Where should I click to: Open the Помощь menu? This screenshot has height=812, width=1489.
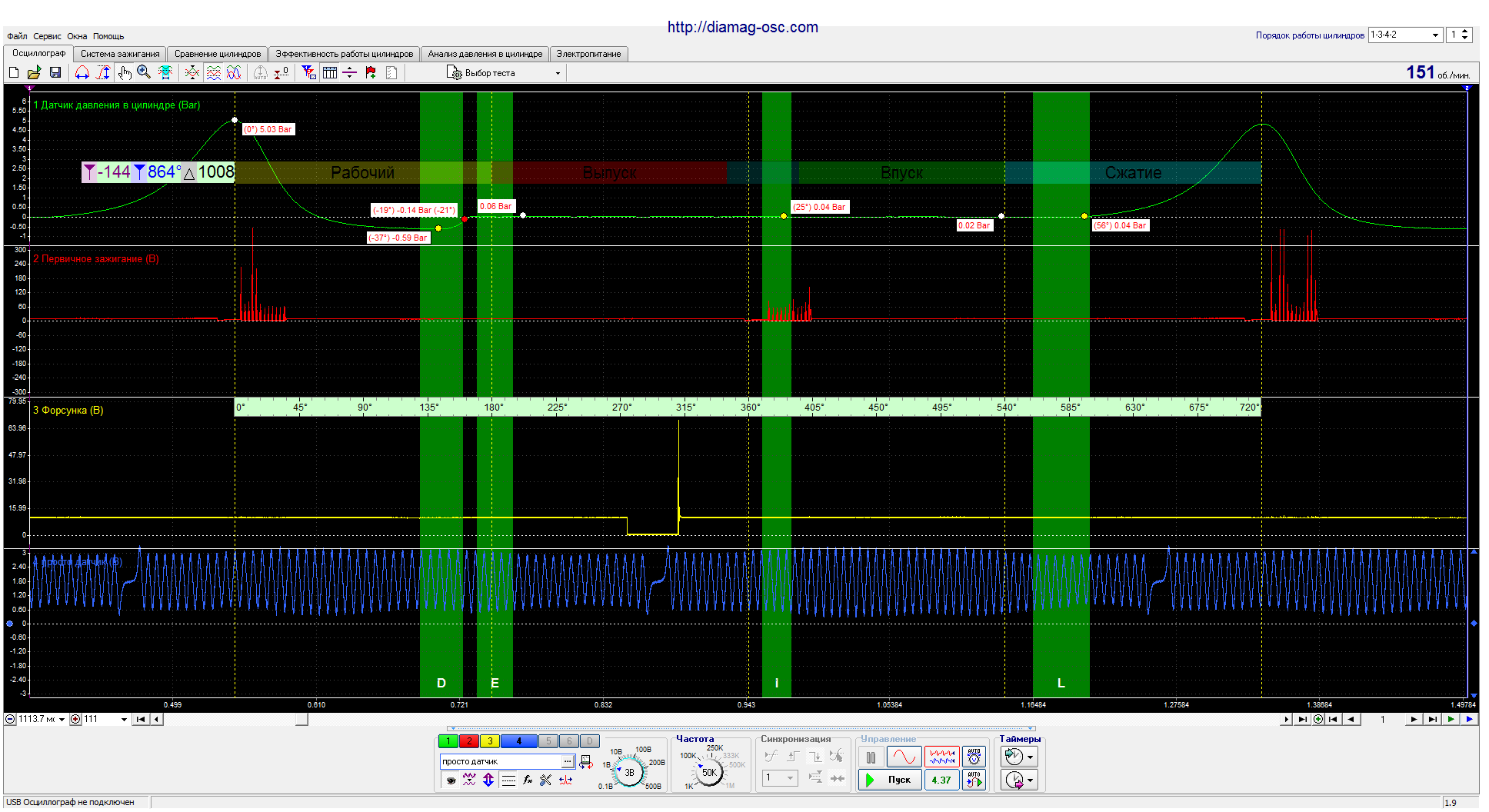click(108, 36)
